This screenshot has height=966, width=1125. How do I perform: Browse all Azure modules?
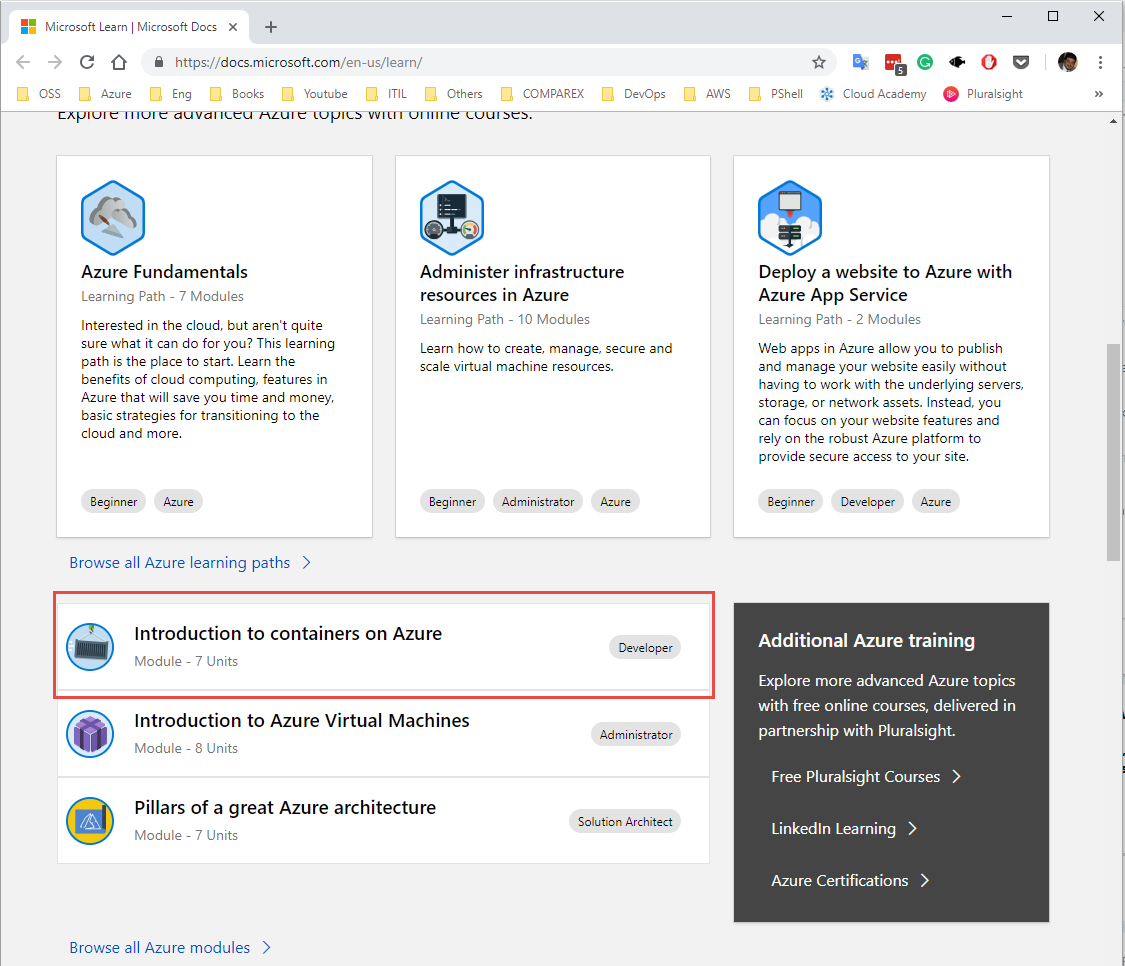pyautogui.click(x=170, y=947)
